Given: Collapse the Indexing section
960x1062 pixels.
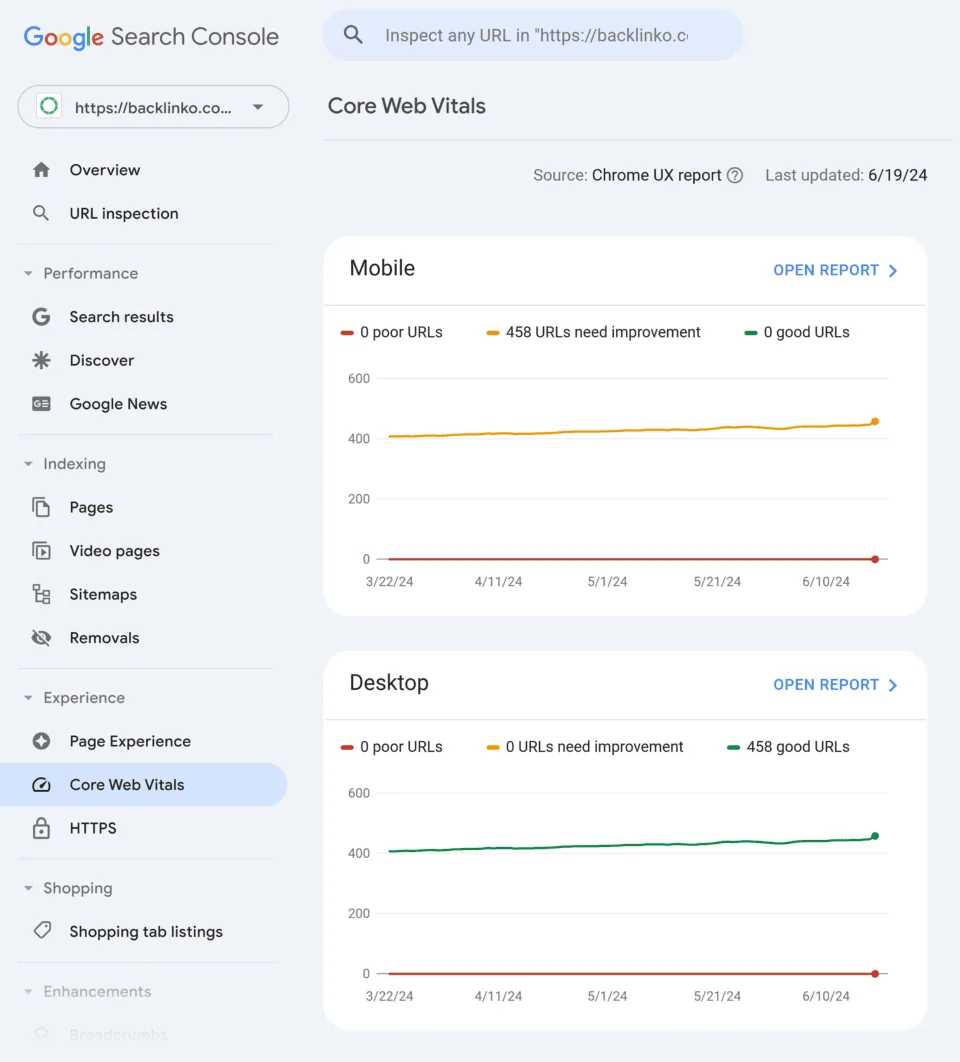Looking at the screenshot, I should (28, 464).
